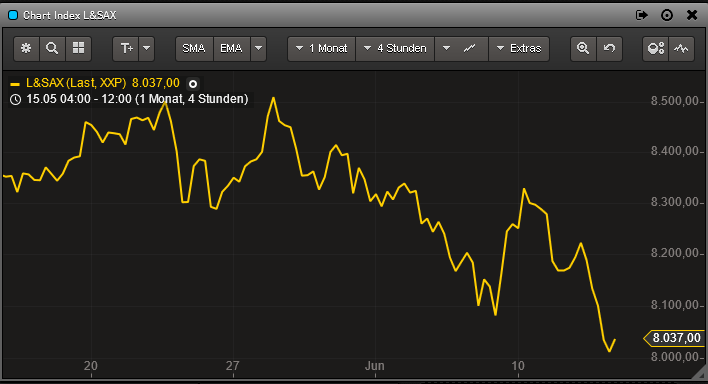Open the 1 Monat period dropdown
708x384 pixels.
coord(321,48)
